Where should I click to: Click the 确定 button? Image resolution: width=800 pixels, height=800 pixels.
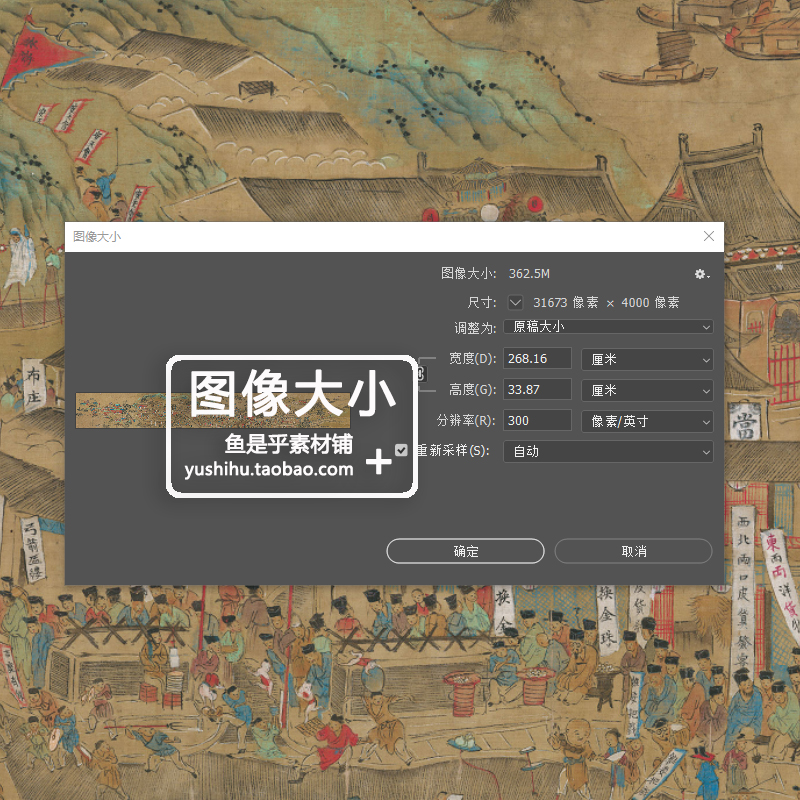(465, 551)
